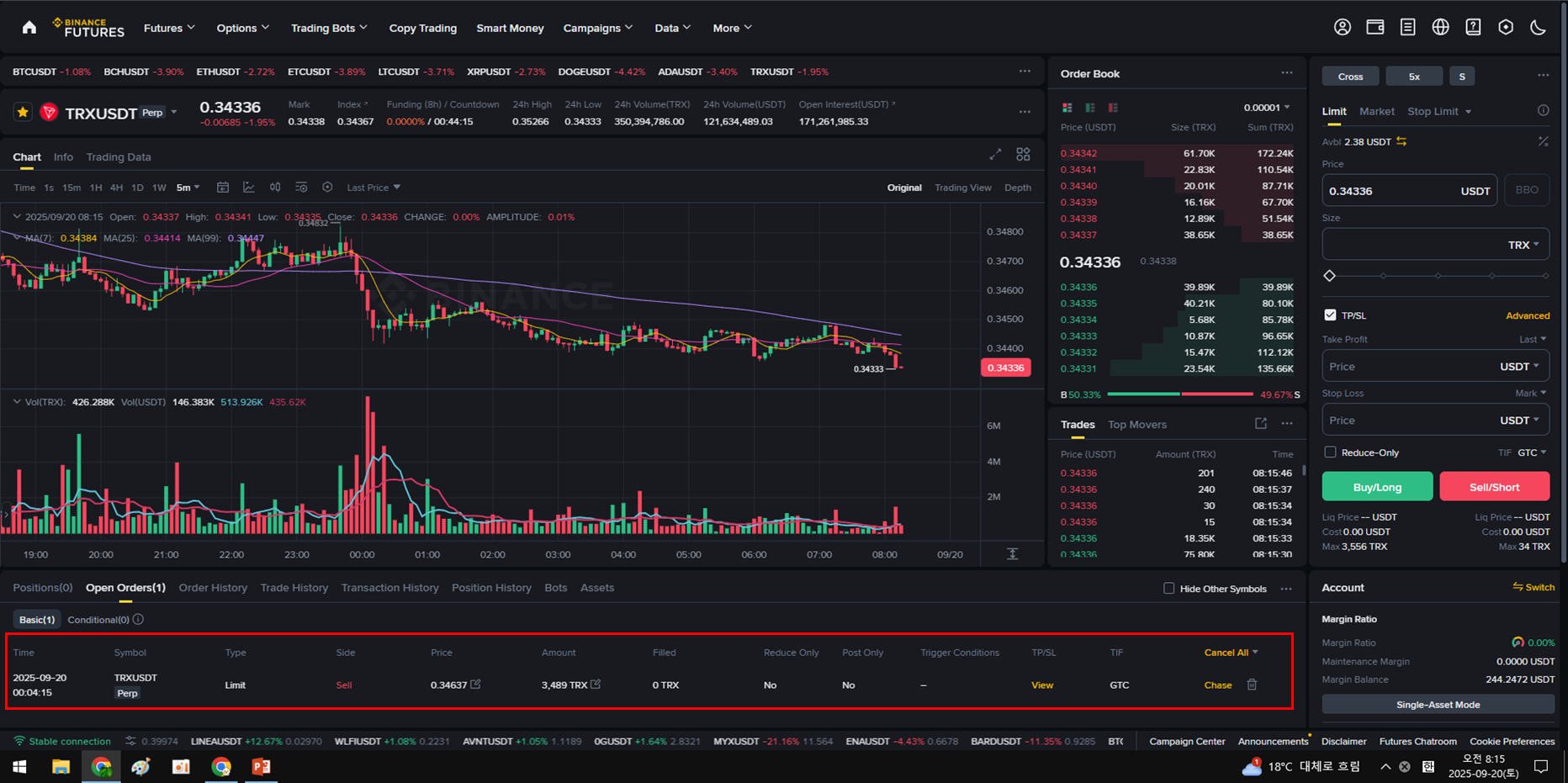Open the 5m interval dropdown
This screenshot has width=1568, height=783.
(188, 188)
